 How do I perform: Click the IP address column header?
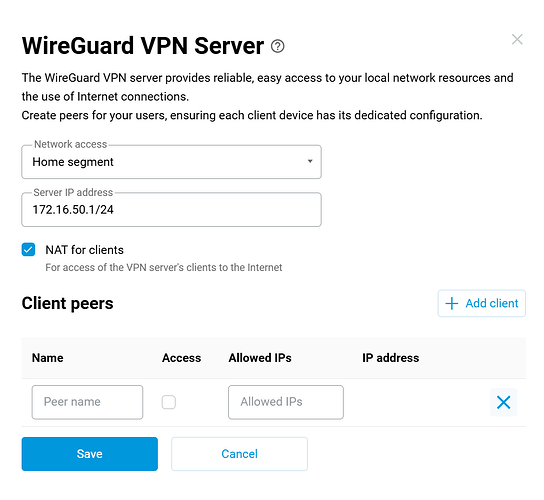coord(391,358)
